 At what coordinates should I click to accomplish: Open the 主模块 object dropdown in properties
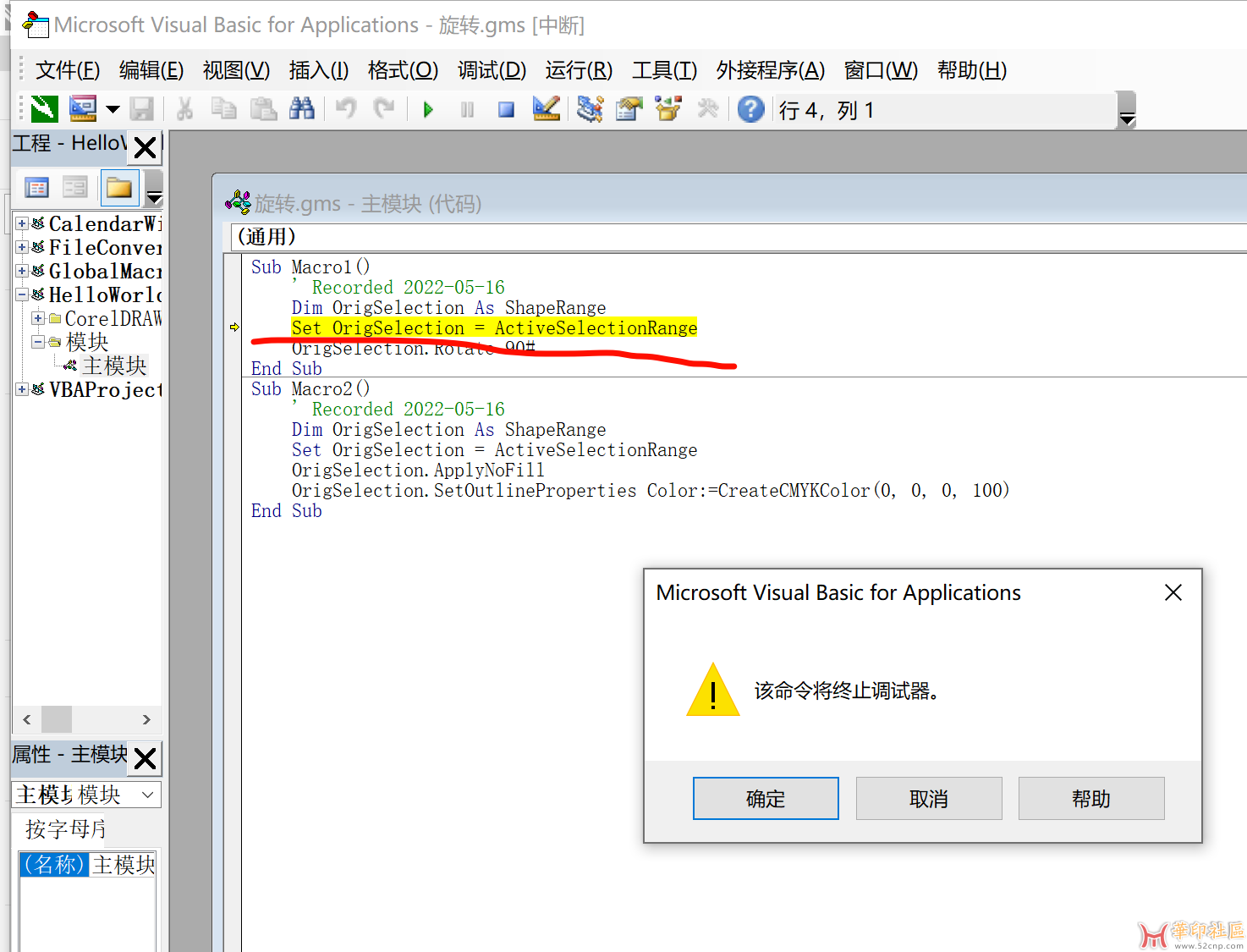pyautogui.click(x=147, y=795)
